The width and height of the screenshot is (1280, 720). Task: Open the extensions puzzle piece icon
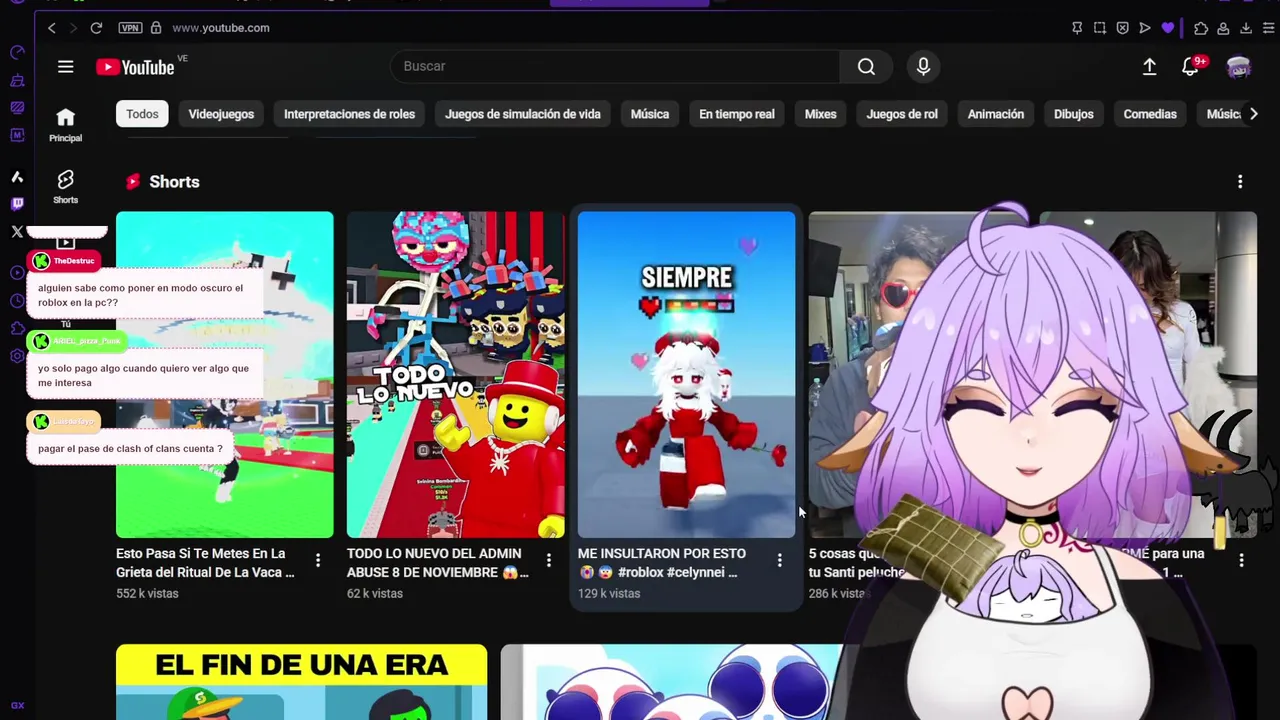tap(1201, 28)
